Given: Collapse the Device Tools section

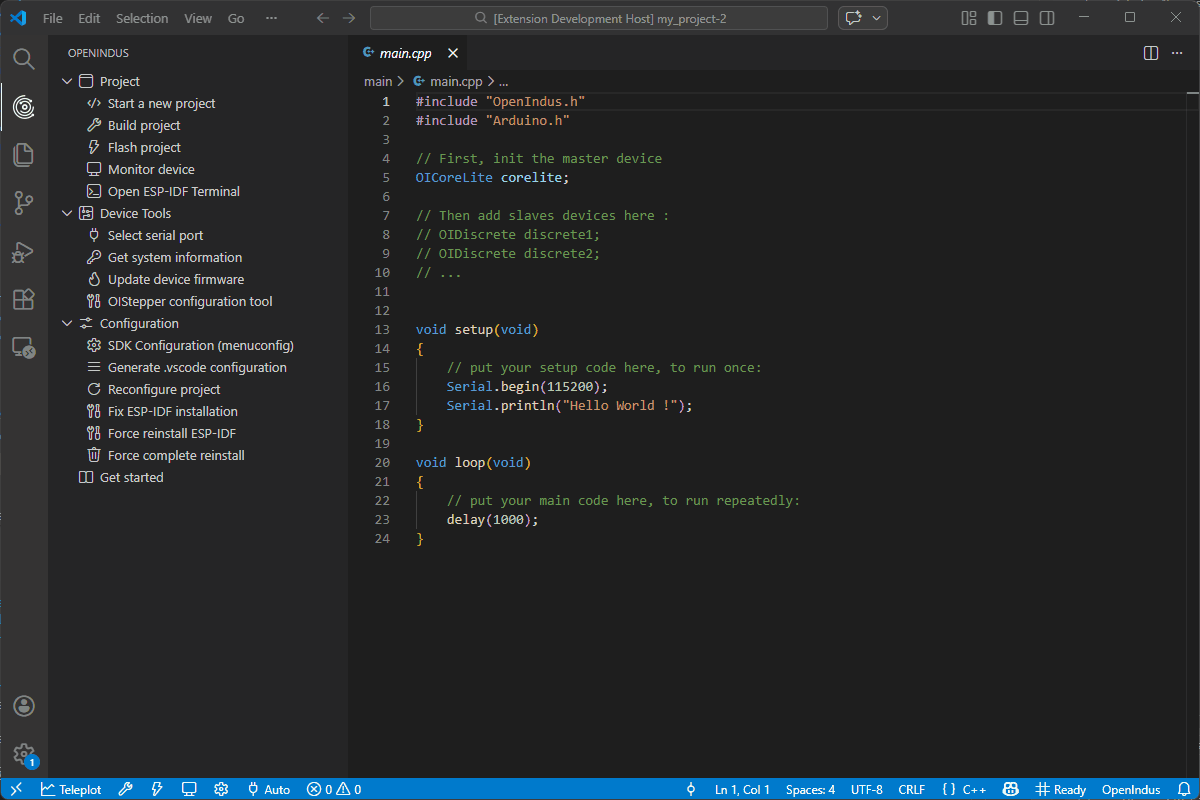Looking at the screenshot, I should [68, 214].
